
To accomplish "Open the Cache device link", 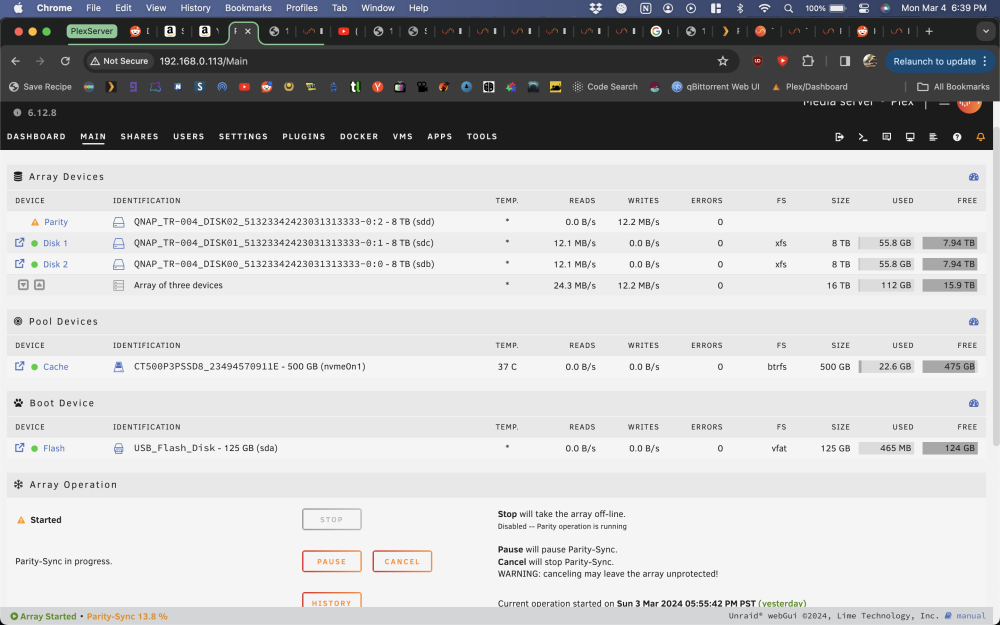I will [55, 367].
